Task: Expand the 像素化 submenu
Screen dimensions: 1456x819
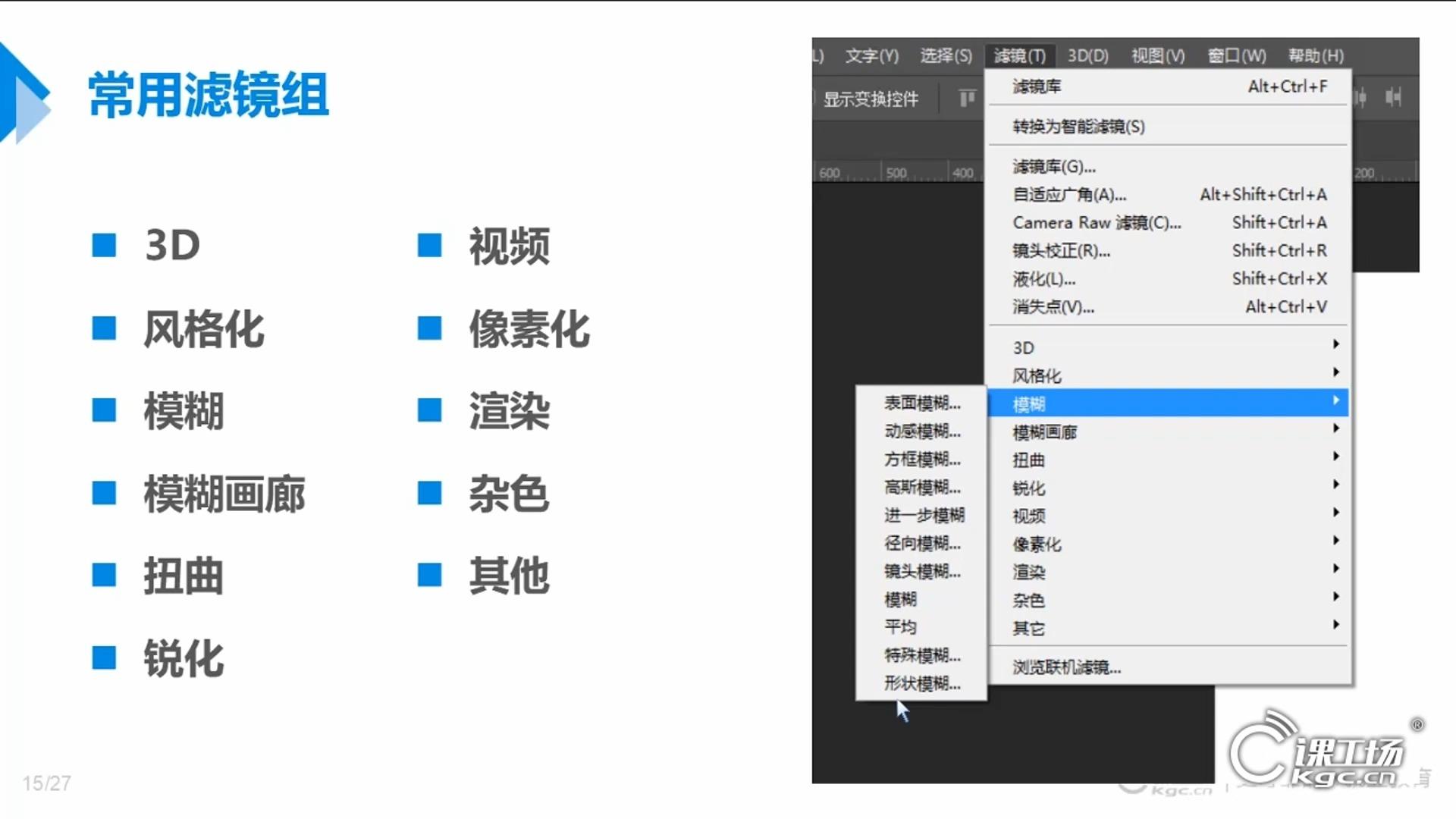Action: [1169, 544]
